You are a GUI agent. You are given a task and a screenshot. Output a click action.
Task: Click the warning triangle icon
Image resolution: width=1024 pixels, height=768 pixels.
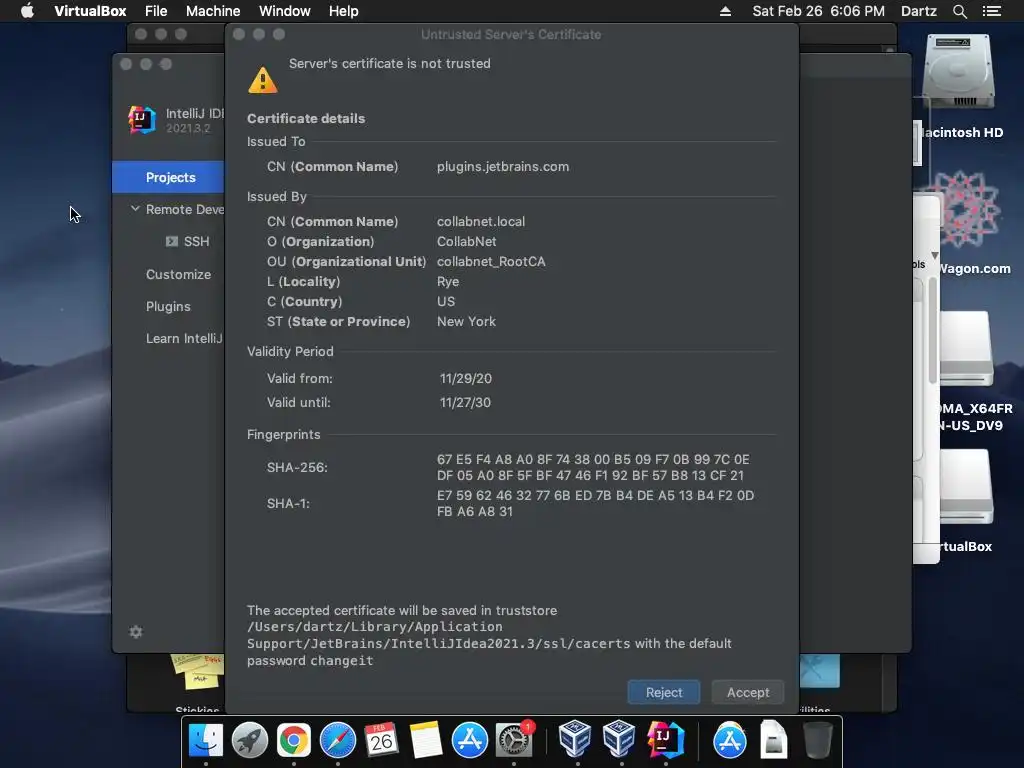coord(263,80)
